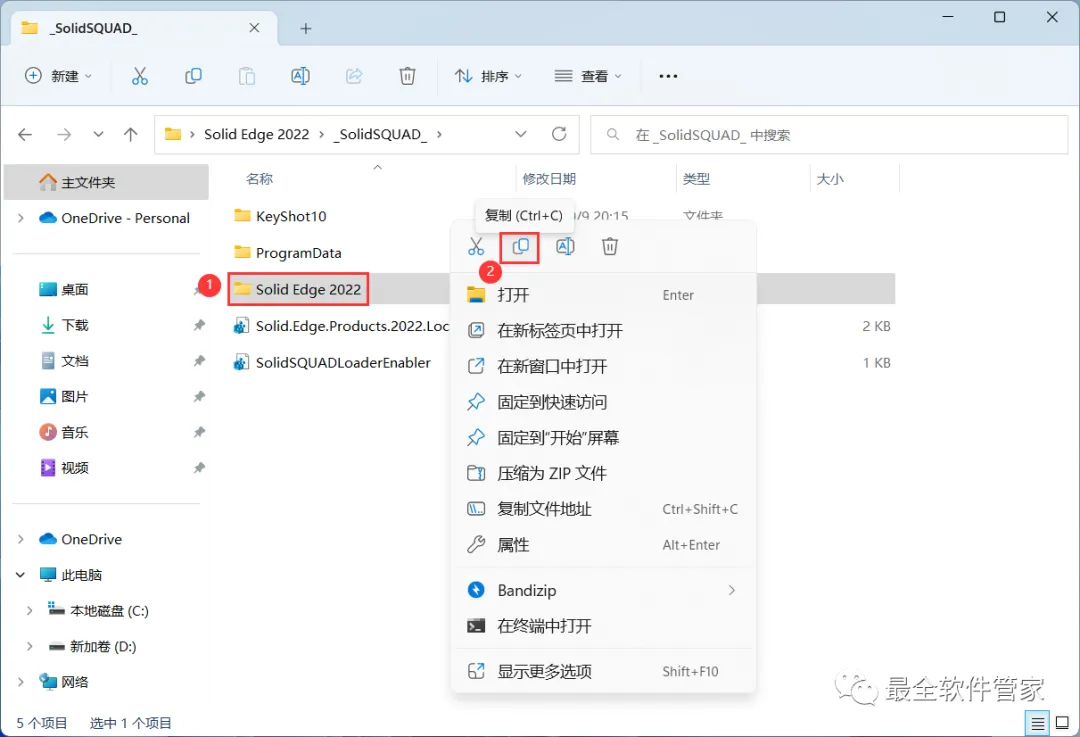Viewport: 1080px width, 737px height.
Task: Click the Delete trash icon in the top toolbar
Action: [x=407, y=76]
